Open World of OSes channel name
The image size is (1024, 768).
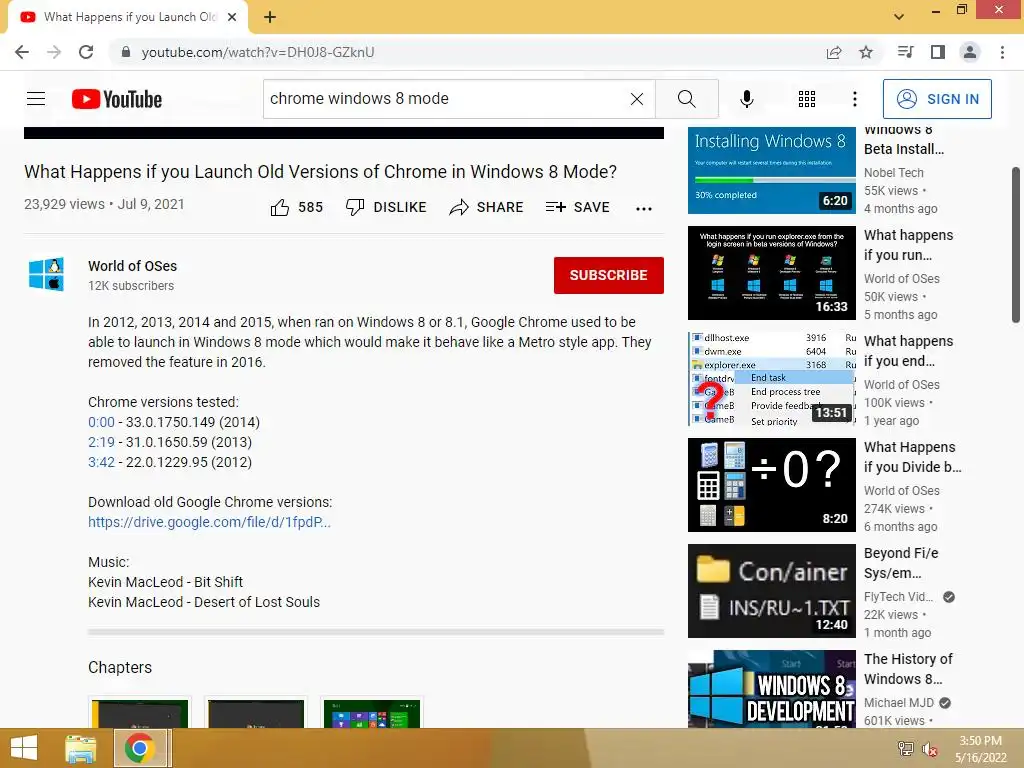(x=133, y=266)
